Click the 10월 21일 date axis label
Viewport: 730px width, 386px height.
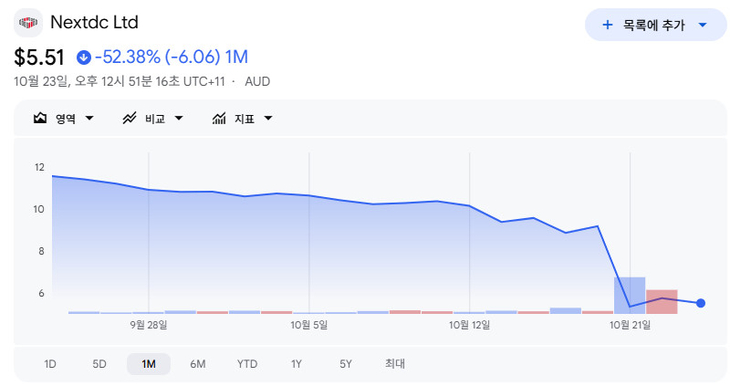[x=630, y=325]
